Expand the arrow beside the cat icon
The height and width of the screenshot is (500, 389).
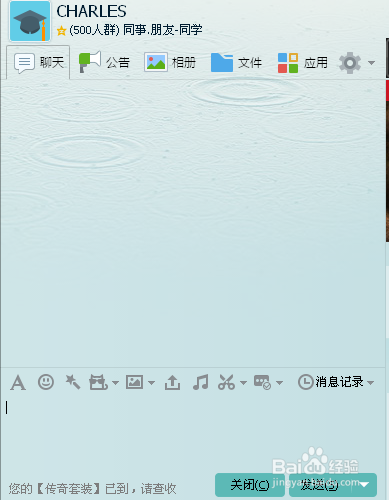coord(115,383)
